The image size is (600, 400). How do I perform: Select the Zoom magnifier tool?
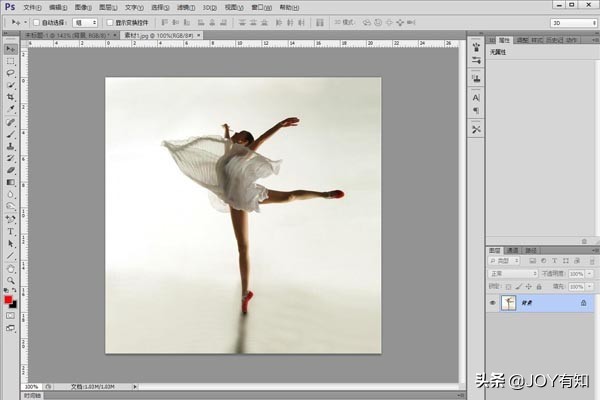10,281
